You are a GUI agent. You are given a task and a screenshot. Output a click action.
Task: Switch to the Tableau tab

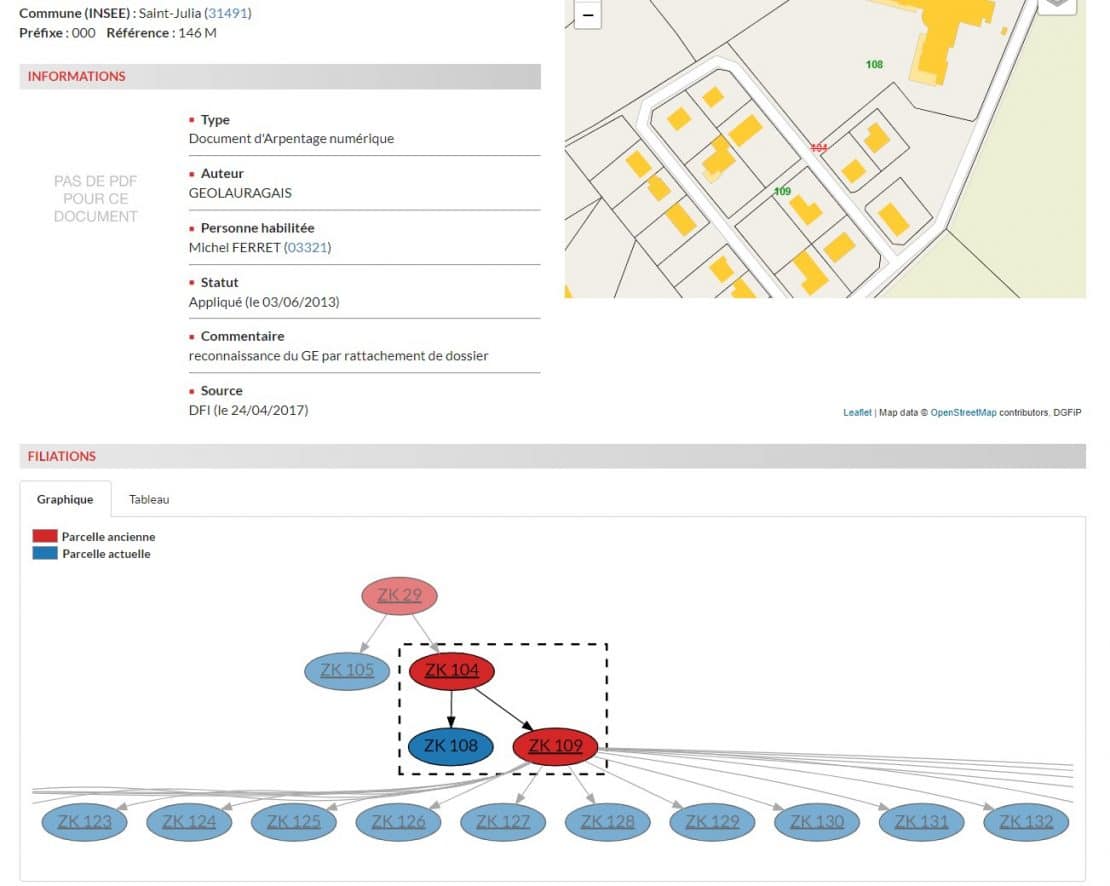149,499
